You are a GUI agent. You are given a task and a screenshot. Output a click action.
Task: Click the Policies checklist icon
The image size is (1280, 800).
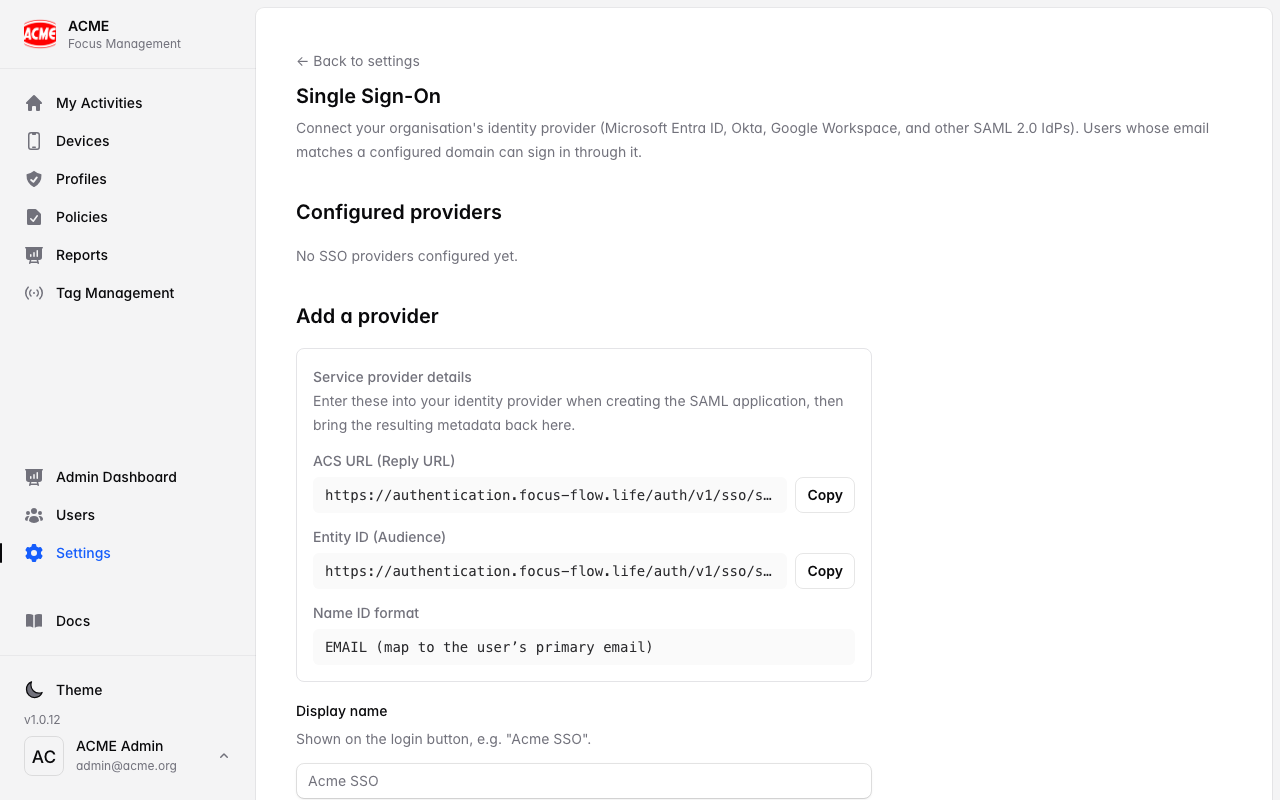click(x=34, y=217)
